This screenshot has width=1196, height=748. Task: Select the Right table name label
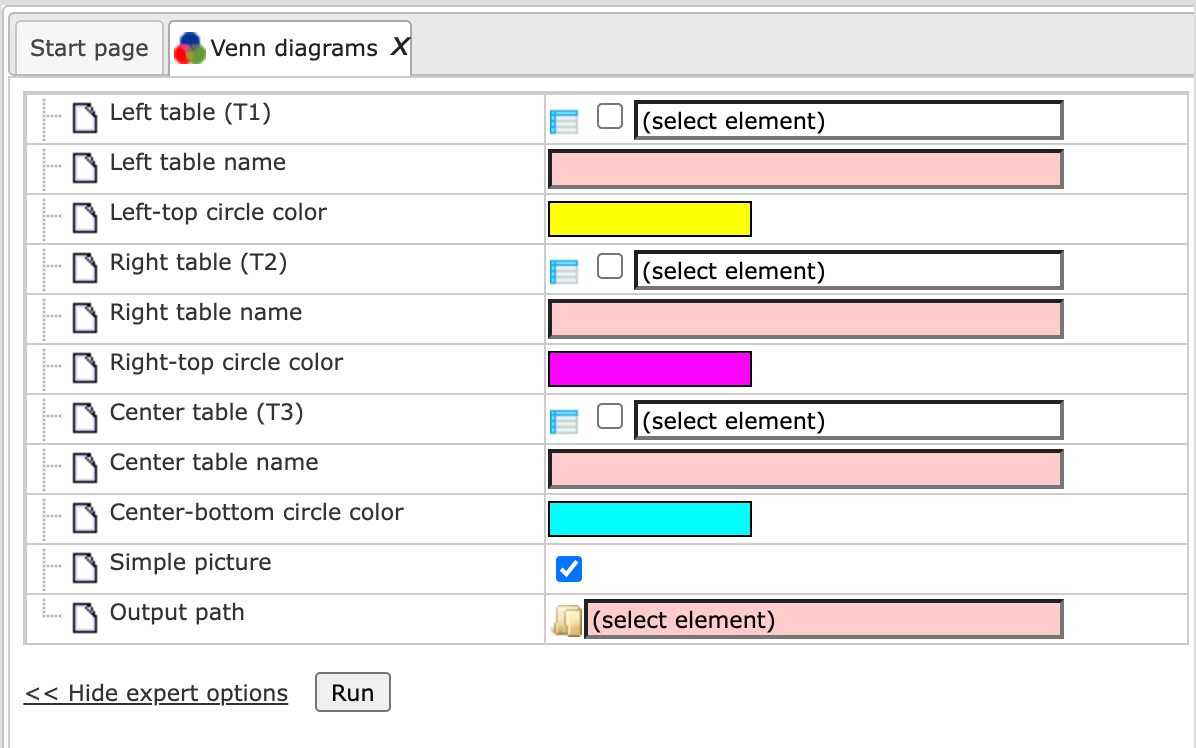pos(206,312)
